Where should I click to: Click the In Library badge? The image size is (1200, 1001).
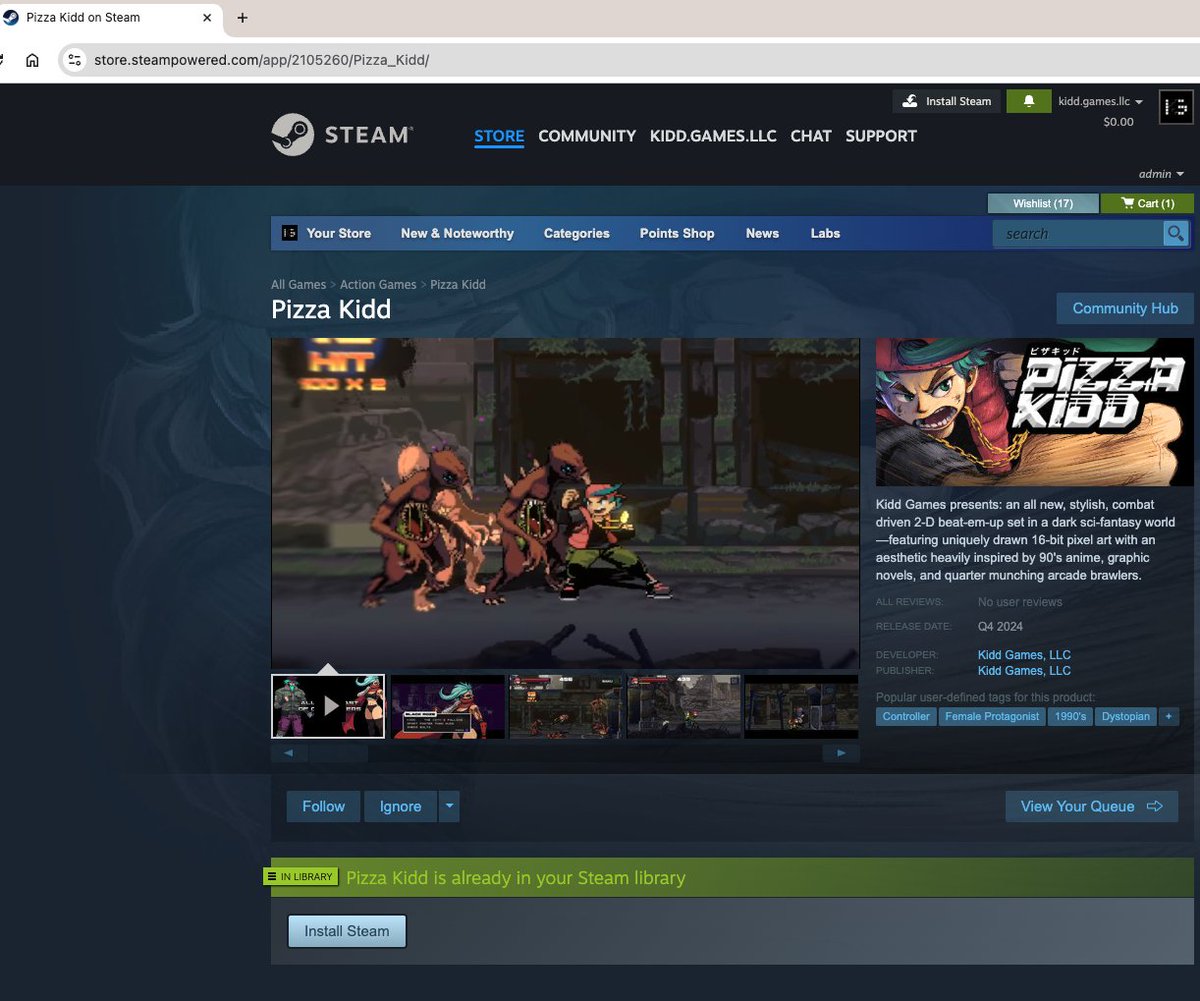300,876
